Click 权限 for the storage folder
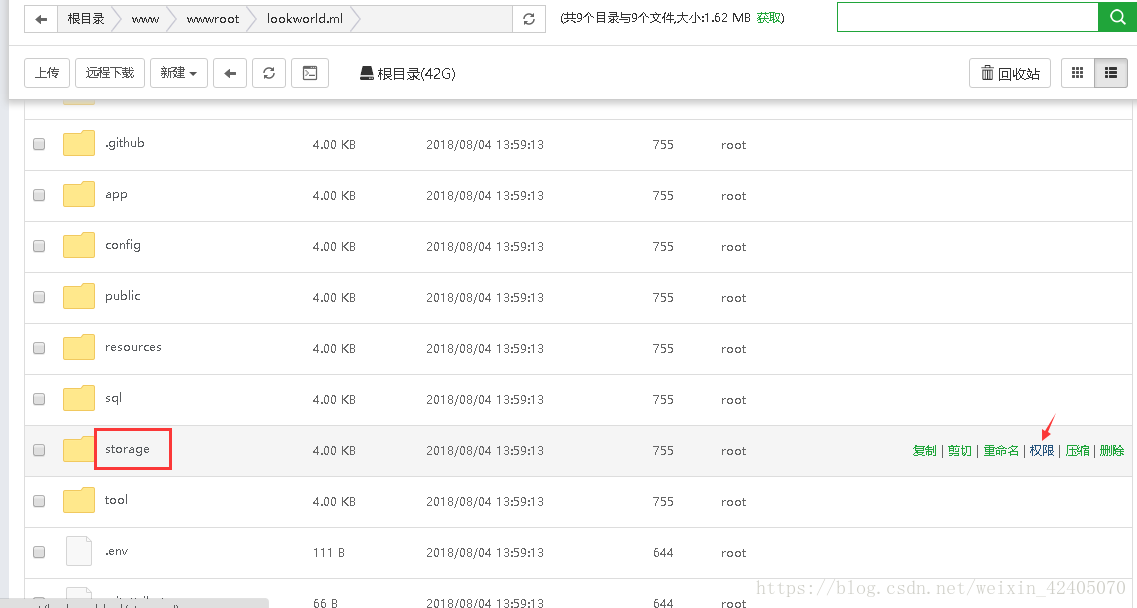Viewport: 1137px width, 608px height. 1042,451
